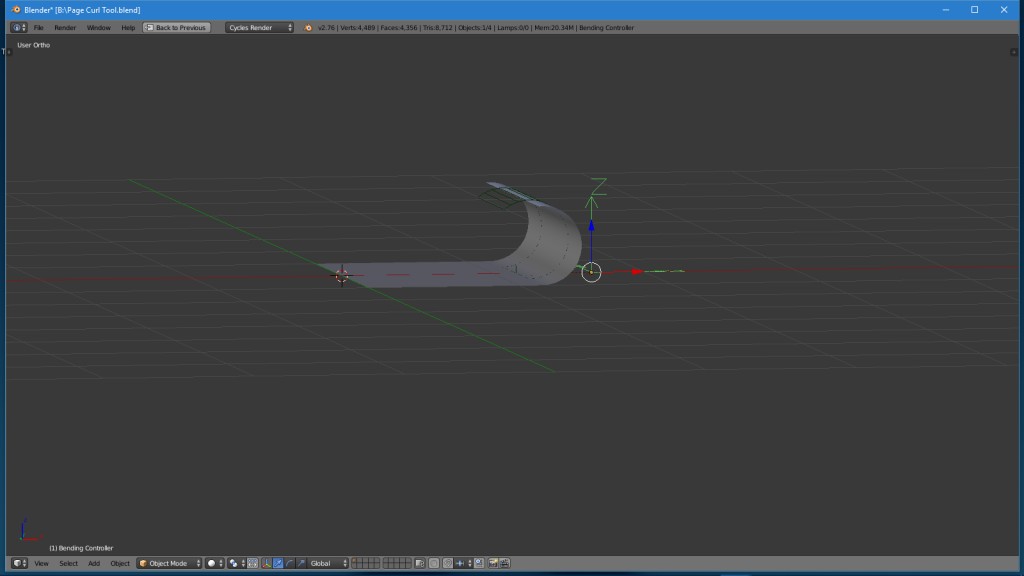This screenshot has height=576, width=1024.
Task: Open the Object Mode dropdown
Action: [x=168, y=562]
